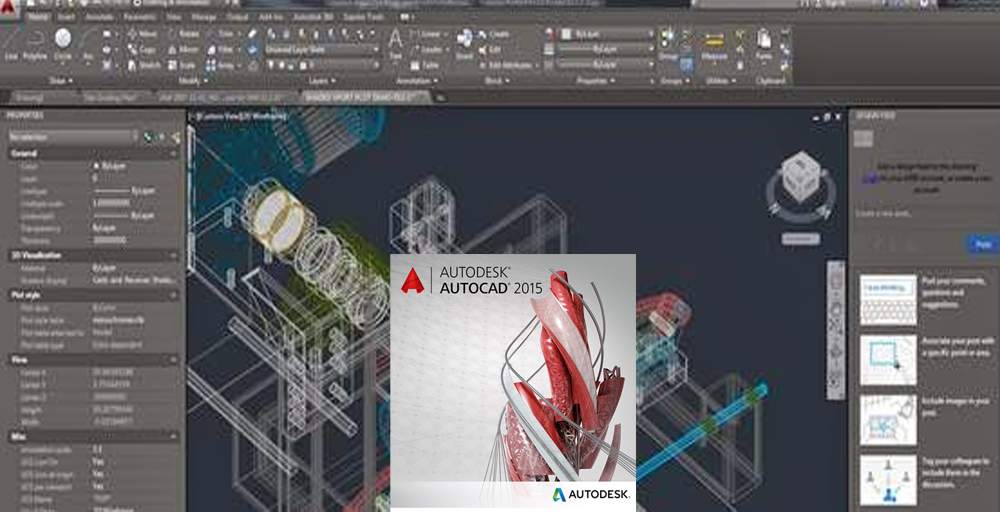Switch to the Parametric ribbon tab
The image size is (1000, 512).
click(139, 17)
